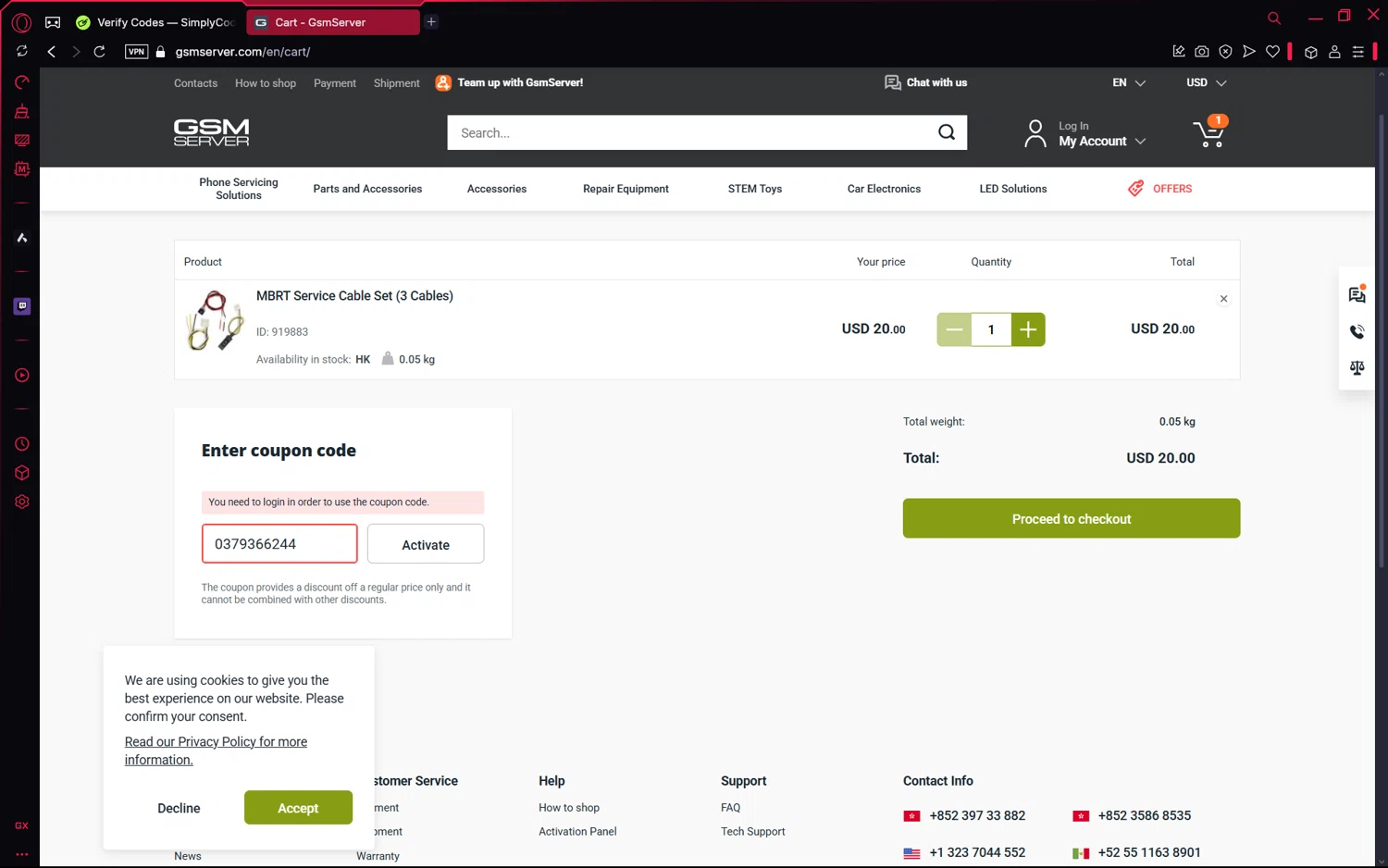
Task: Open browser Settings gear in sidebar
Action: coord(22,502)
